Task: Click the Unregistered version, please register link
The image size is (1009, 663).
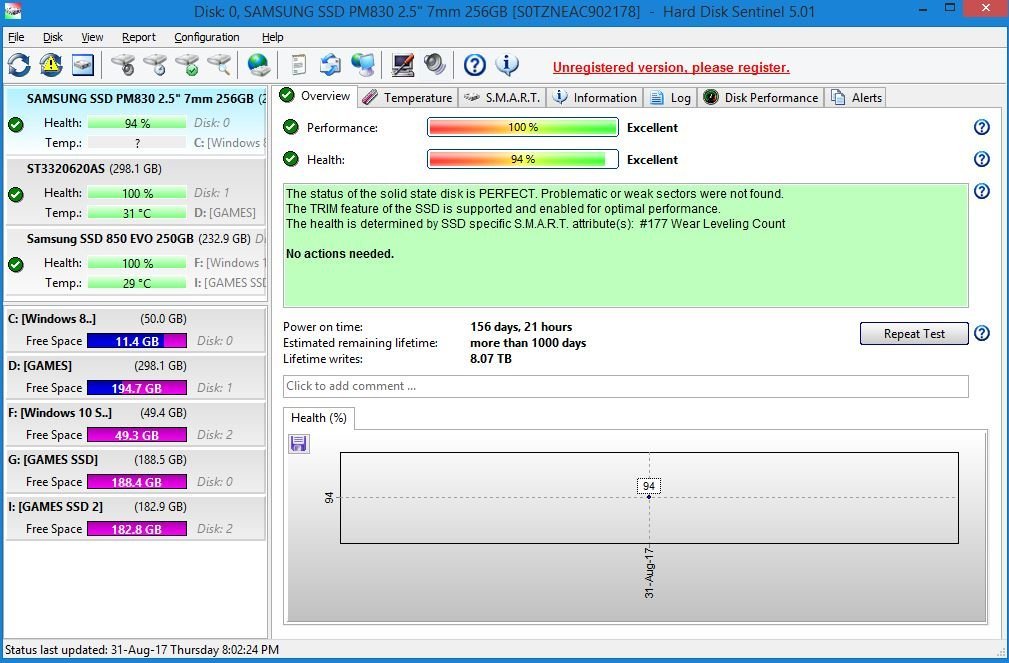Action: point(671,68)
